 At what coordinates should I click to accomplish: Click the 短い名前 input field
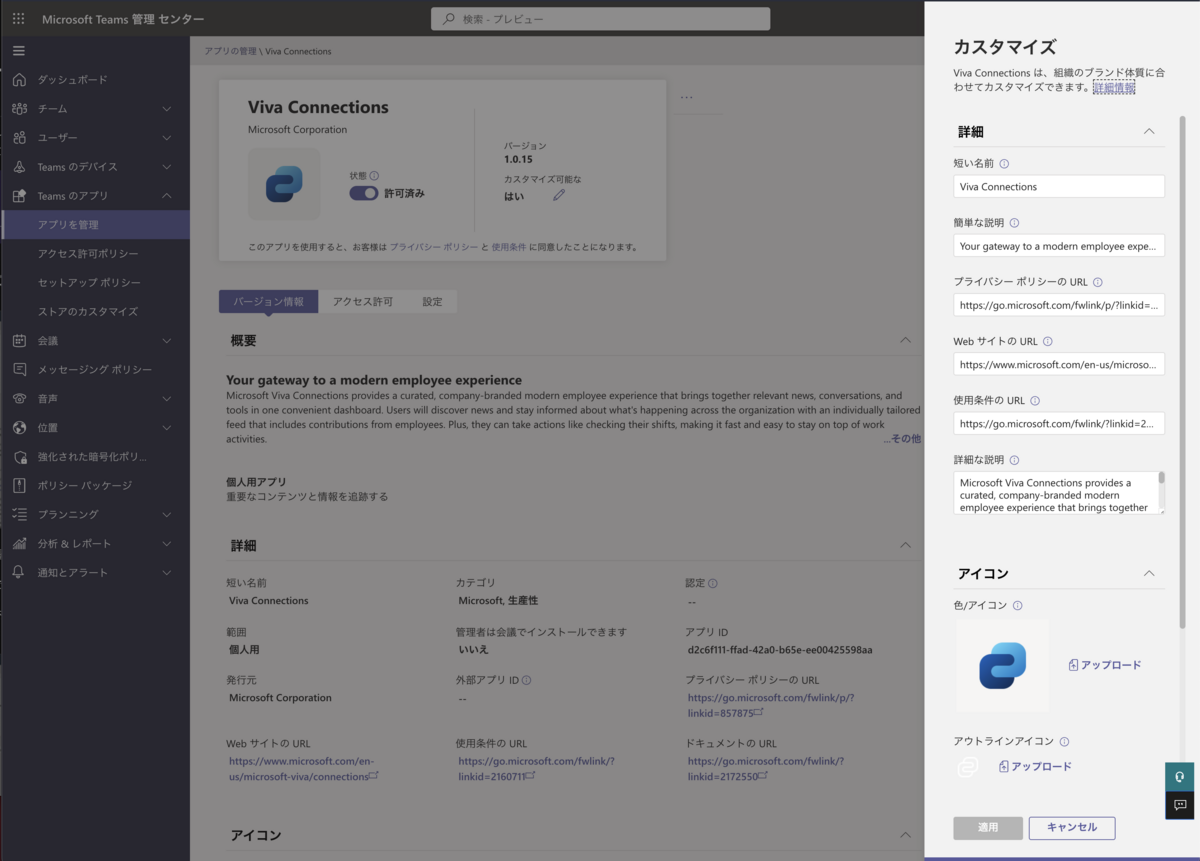[1059, 187]
